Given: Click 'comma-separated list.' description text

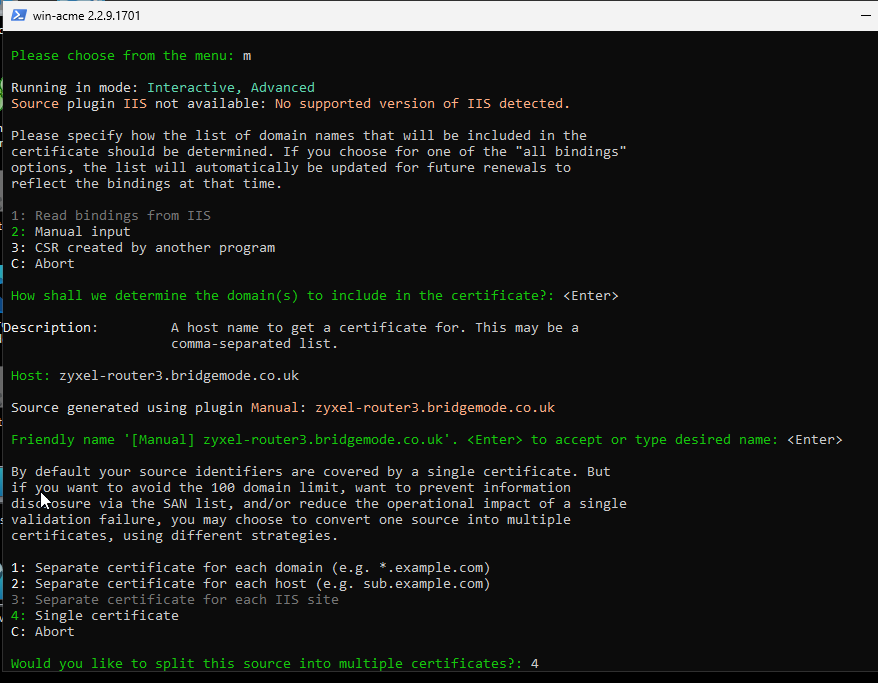Looking at the screenshot, I should click(x=255, y=344).
